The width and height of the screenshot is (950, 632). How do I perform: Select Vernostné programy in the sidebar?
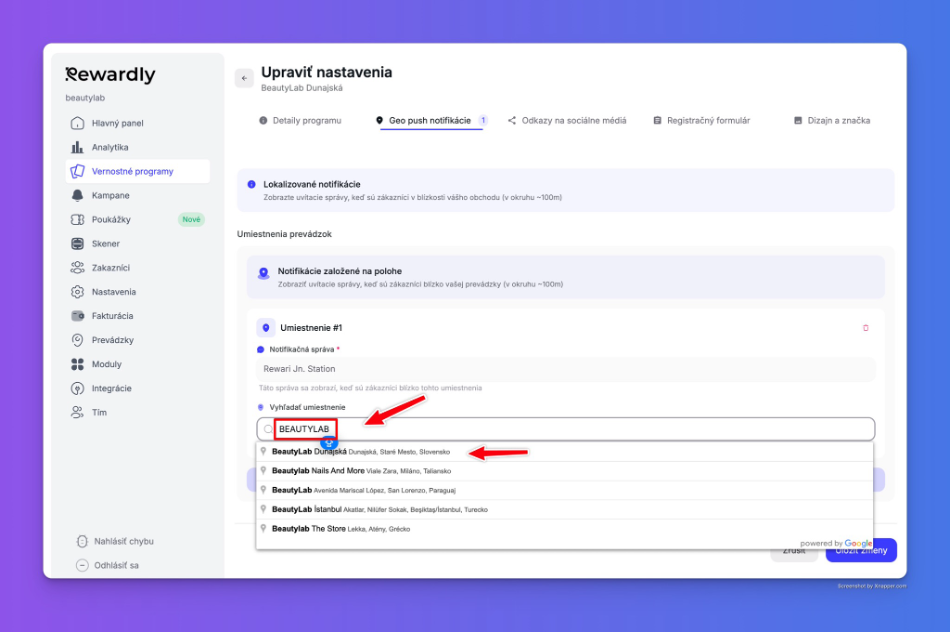click(x=138, y=171)
